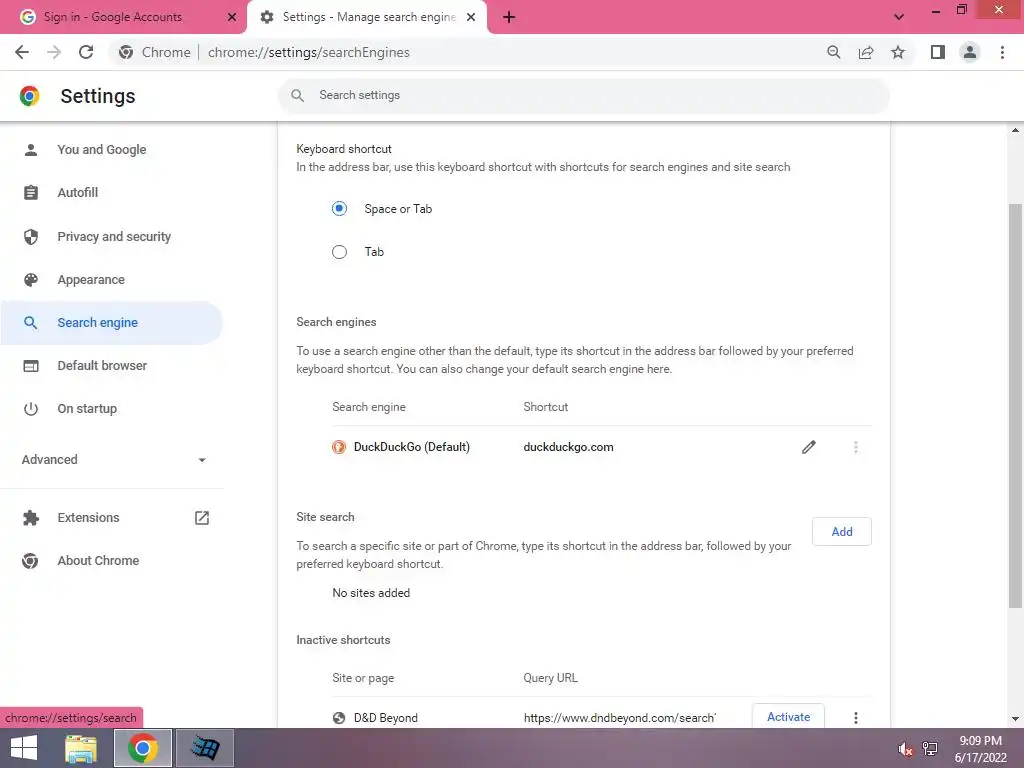
Task: Close the Sign in - Google Accounts tab
Action: pos(232,17)
